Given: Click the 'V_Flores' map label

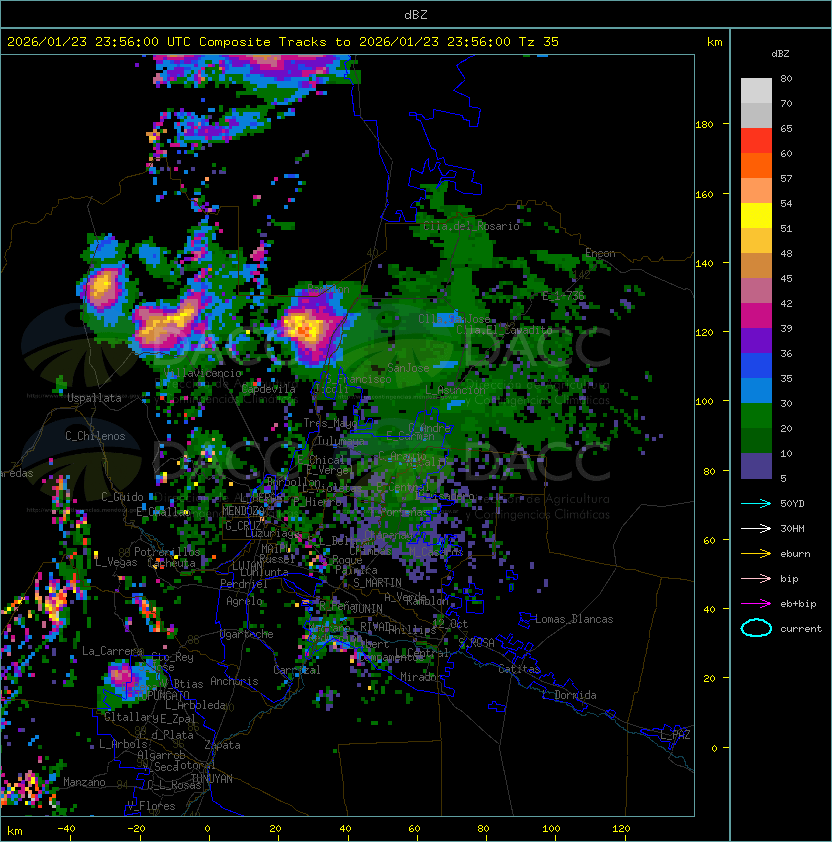Looking at the screenshot, I should [x=151, y=807].
